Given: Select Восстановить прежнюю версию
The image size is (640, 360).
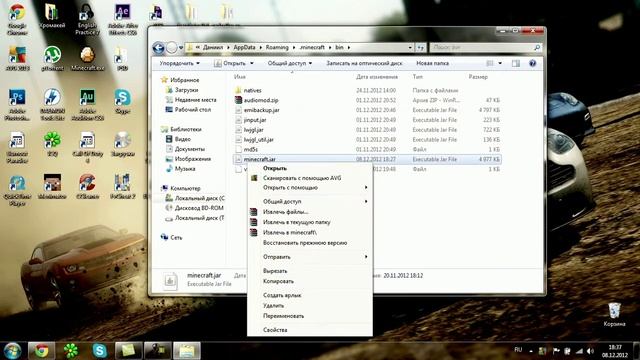Looking at the screenshot, I should click(x=310, y=243).
